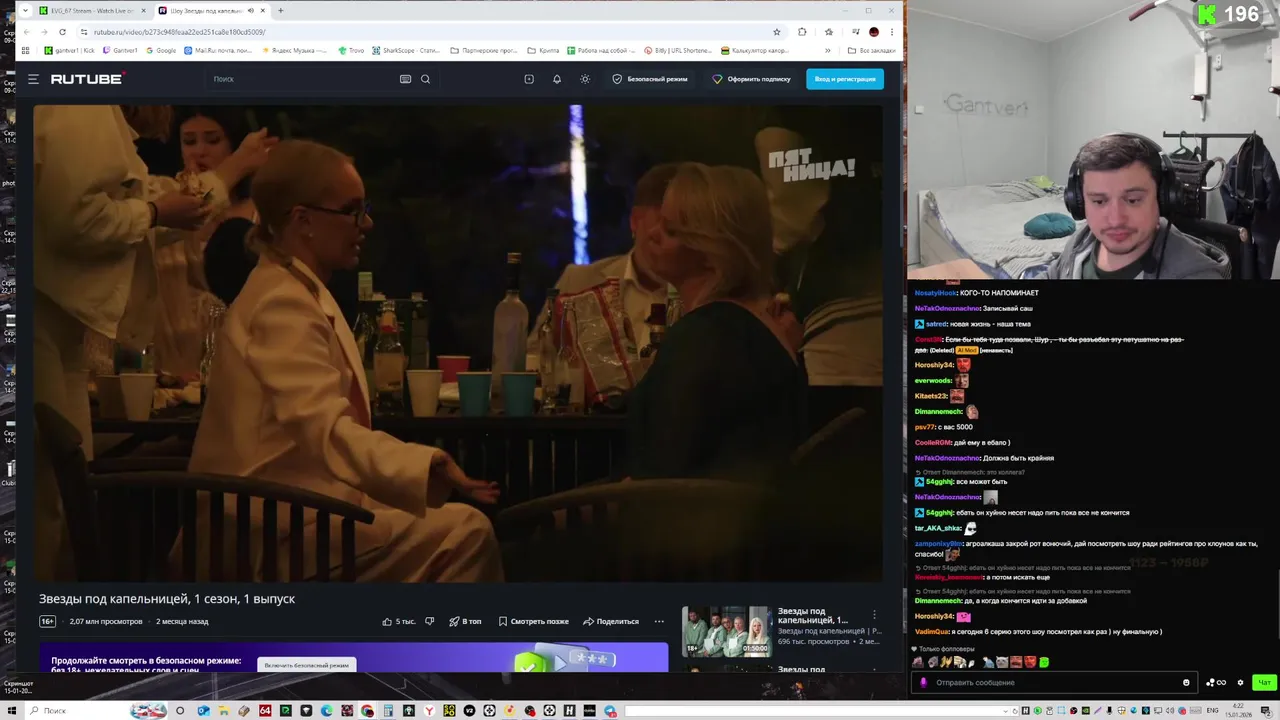The width and height of the screenshot is (1280, 720).
Task: Expand the tab search dropdown arrow
Action: tap(24, 11)
